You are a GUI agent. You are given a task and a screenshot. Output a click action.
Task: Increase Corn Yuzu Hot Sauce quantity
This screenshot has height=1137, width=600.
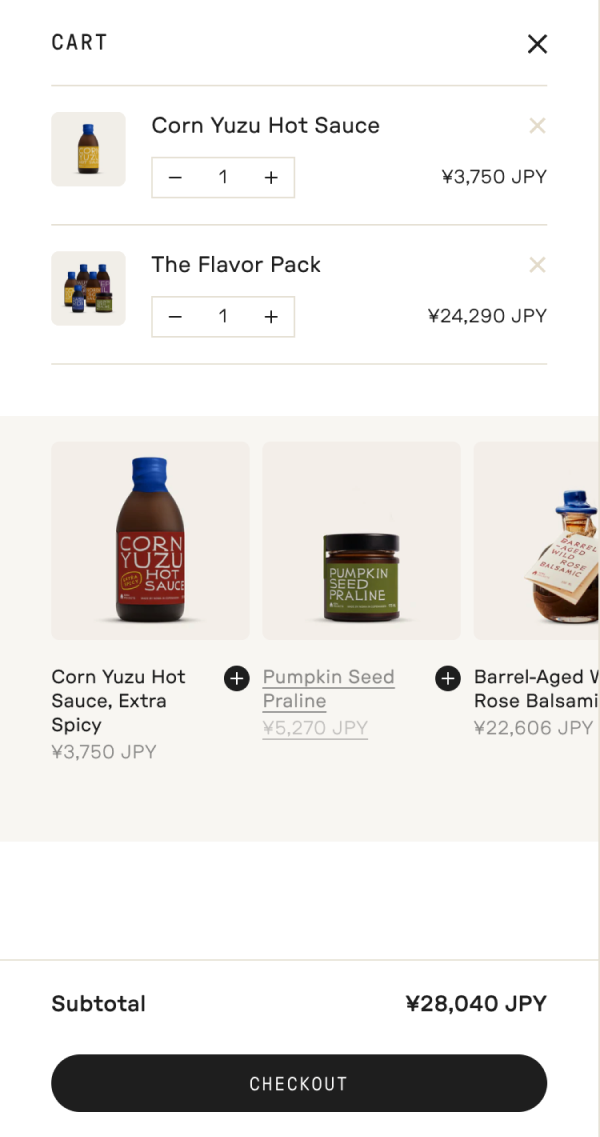(271, 178)
